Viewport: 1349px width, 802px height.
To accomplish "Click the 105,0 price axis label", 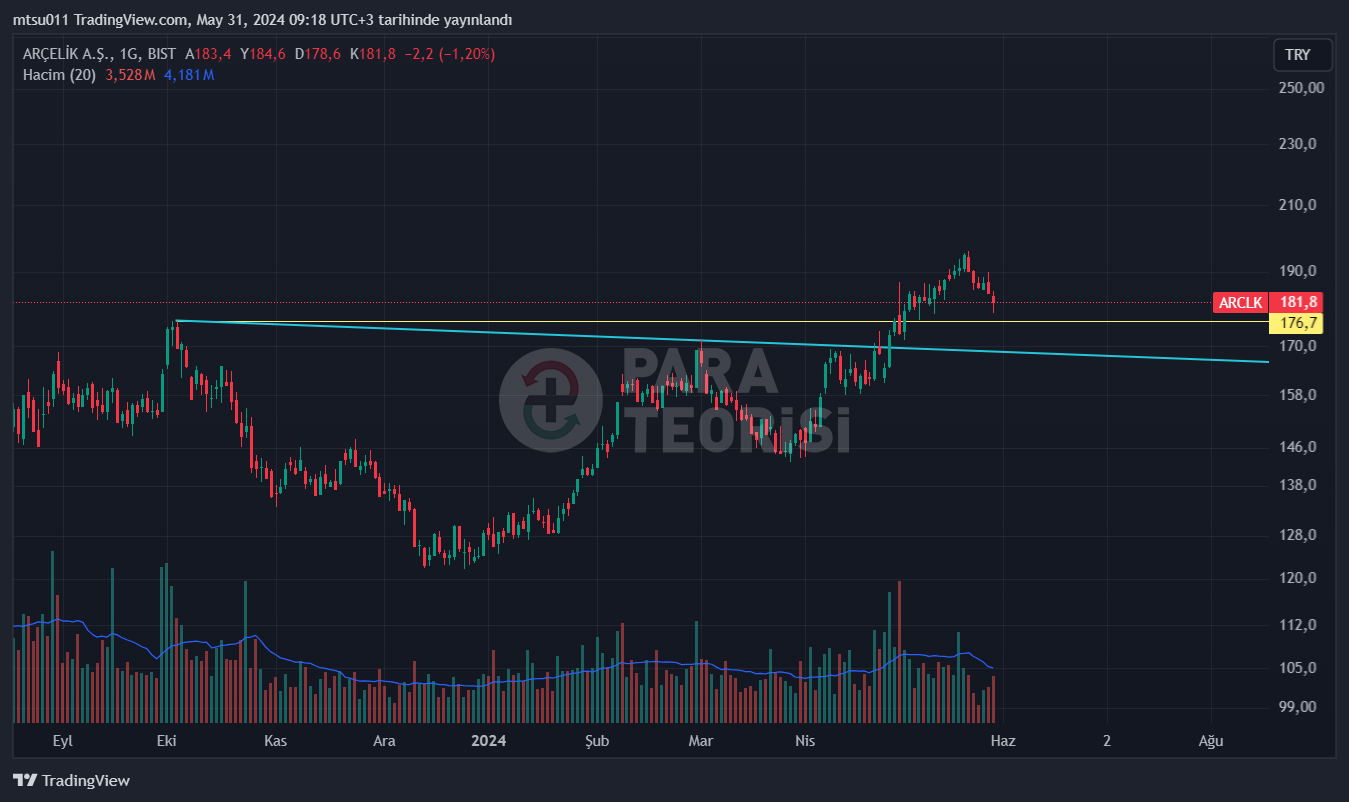I will [1298, 668].
